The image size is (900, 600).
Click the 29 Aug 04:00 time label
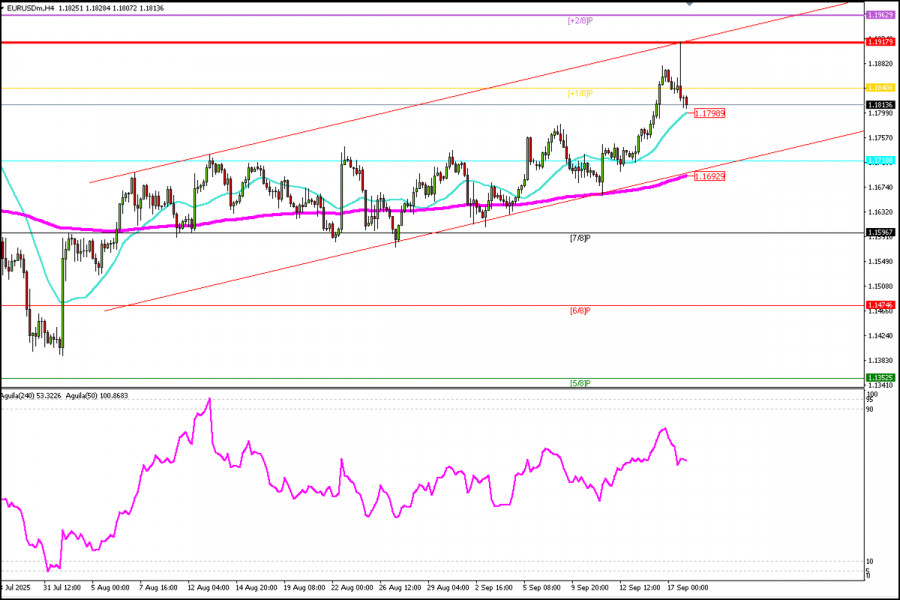coord(448,588)
